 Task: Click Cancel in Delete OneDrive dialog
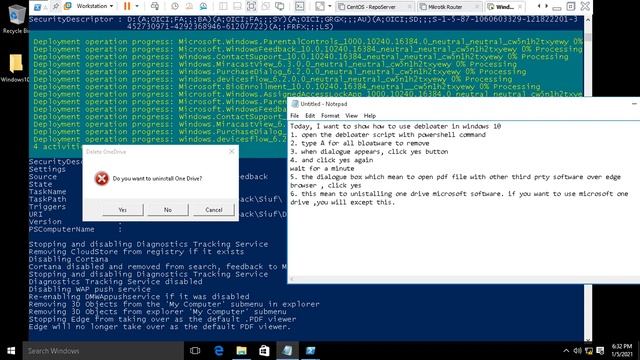(x=213, y=210)
